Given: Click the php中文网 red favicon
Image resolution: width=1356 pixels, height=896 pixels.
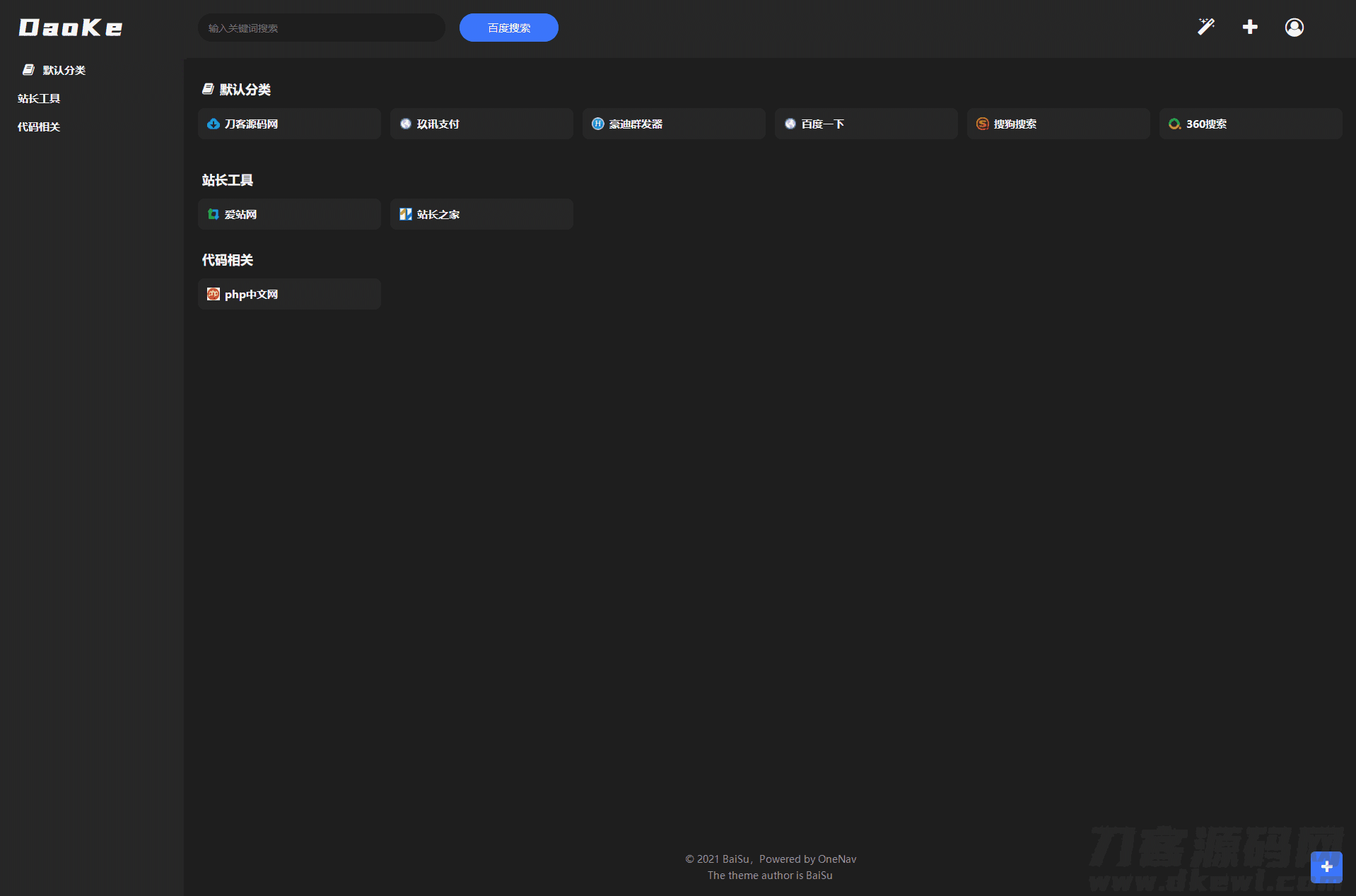Looking at the screenshot, I should click(x=214, y=294).
